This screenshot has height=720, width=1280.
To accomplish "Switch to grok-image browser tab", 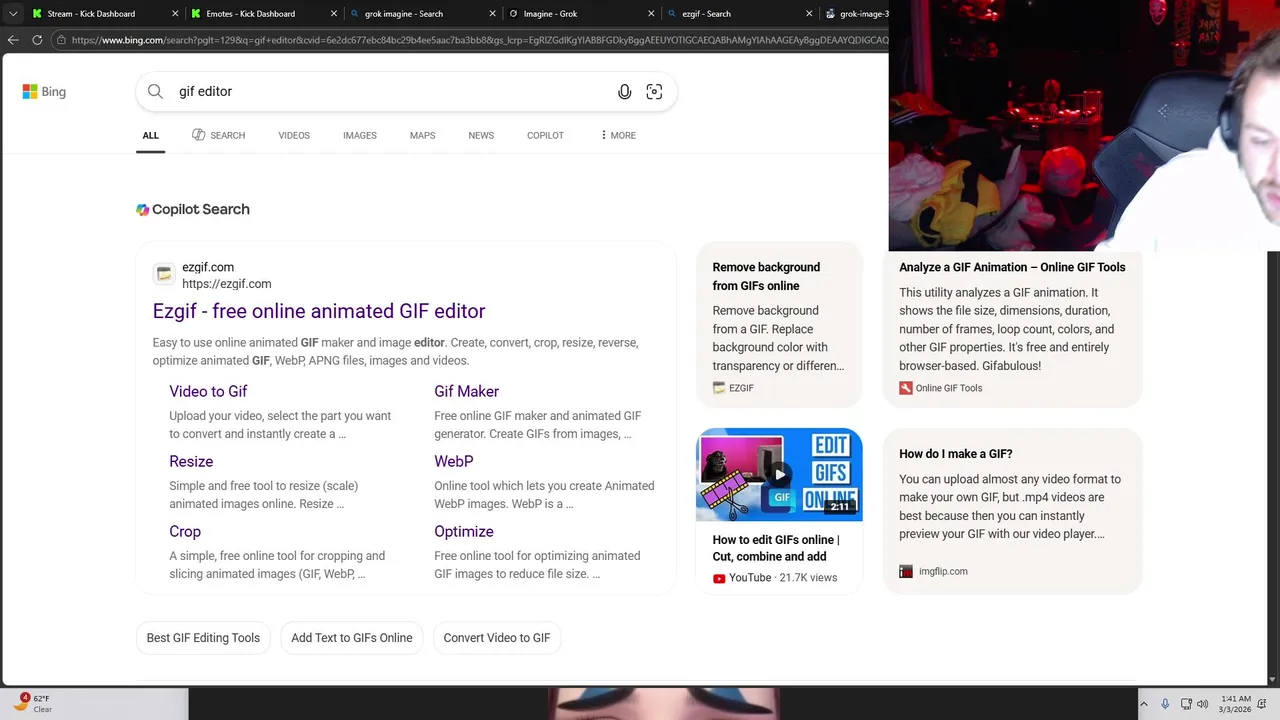I will [856, 14].
